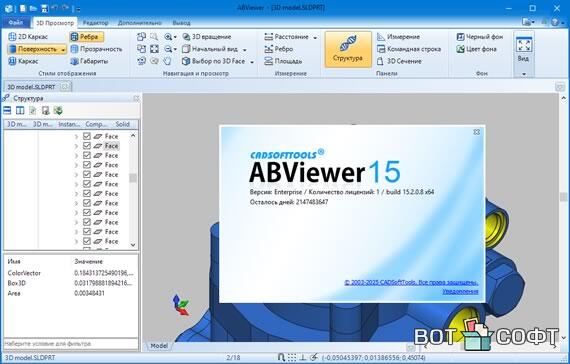Open the CADSoftTools copyright link

[411, 283]
